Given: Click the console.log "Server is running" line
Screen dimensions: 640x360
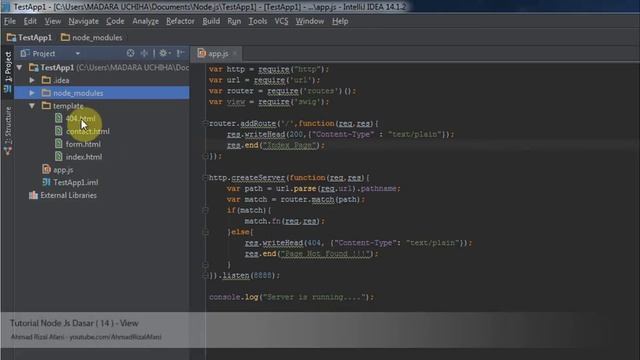Looking at the screenshot, I should click(291, 297).
